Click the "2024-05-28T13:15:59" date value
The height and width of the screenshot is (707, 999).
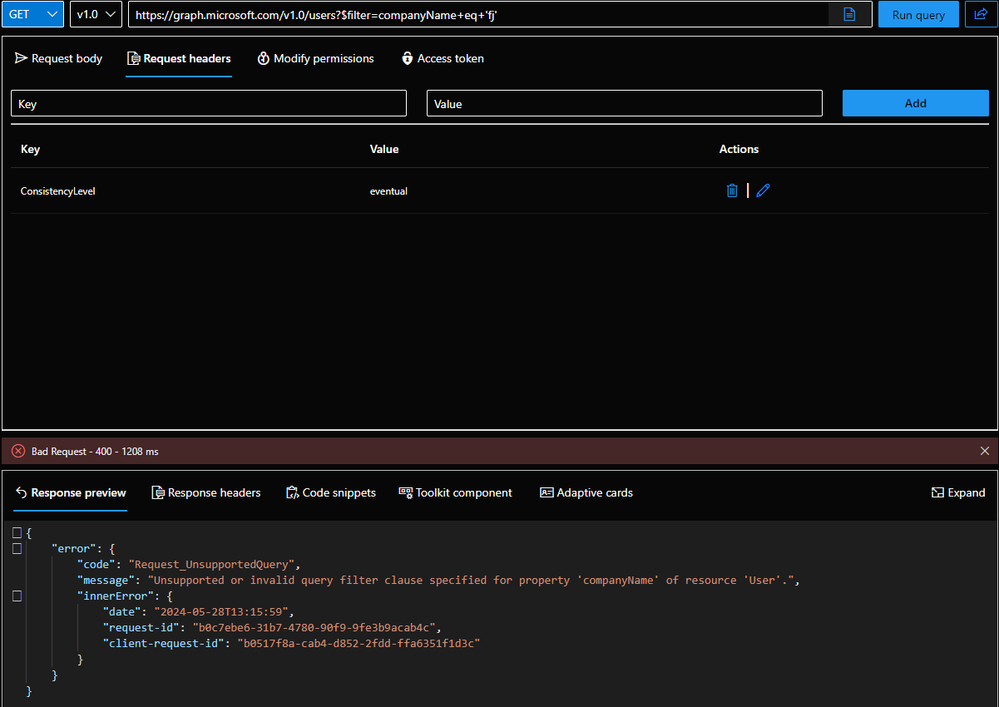(x=221, y=612)
